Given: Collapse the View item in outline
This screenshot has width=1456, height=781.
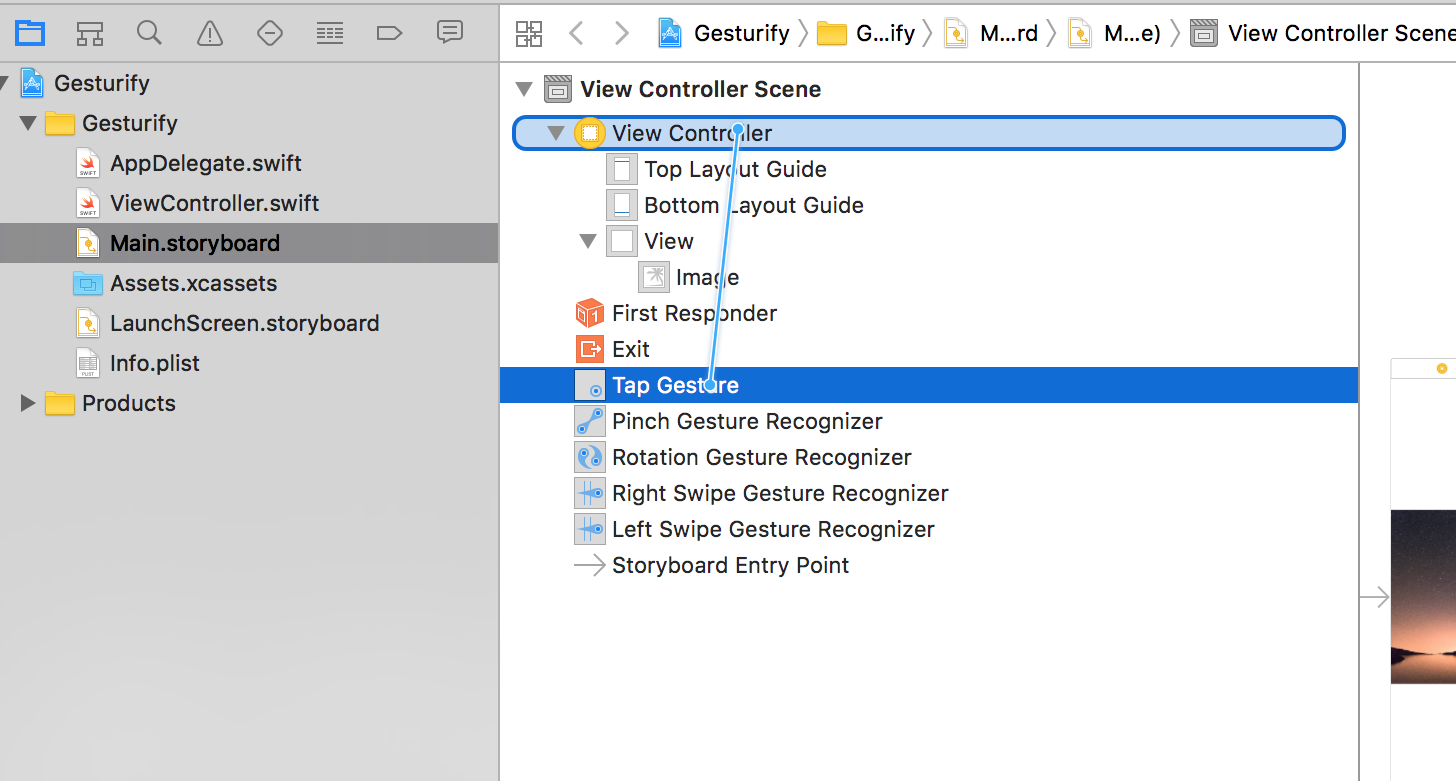Looking at the screenshot, I should click(x=588, y=241).
